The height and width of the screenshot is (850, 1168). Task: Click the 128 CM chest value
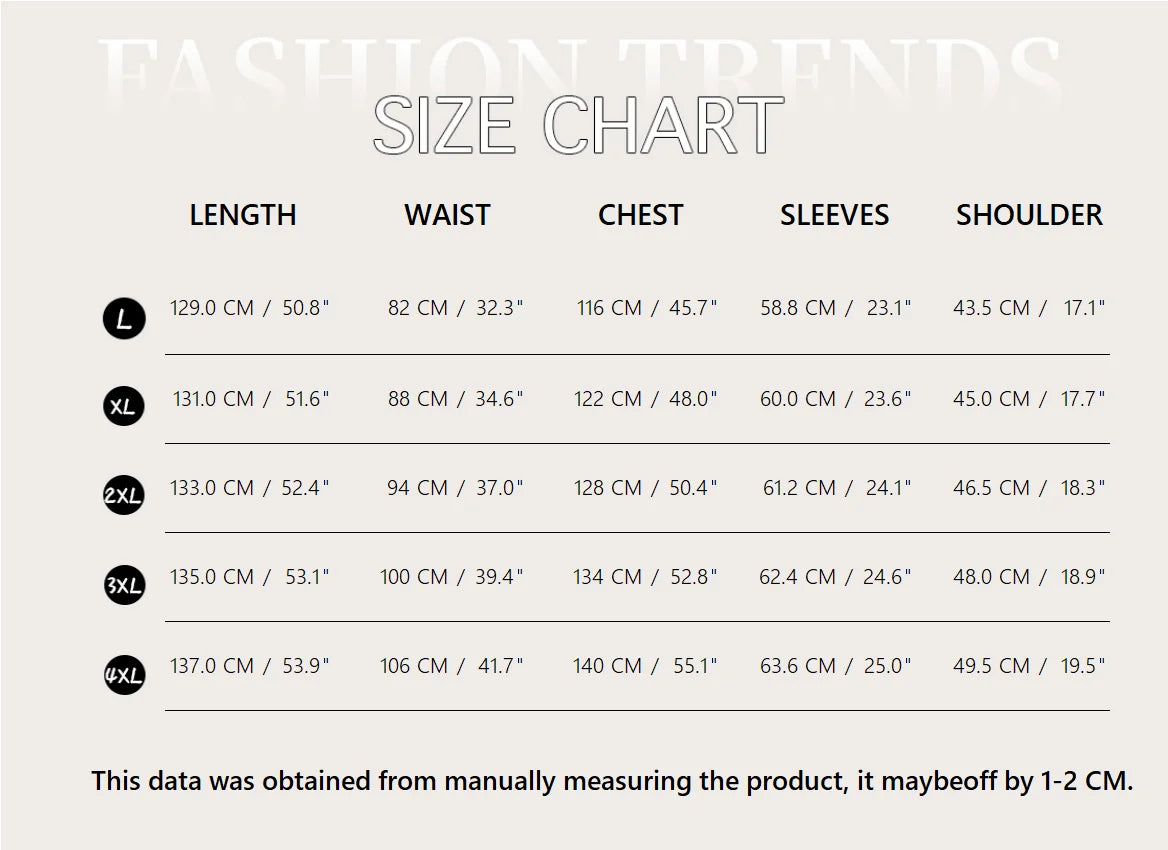(608, 488)
